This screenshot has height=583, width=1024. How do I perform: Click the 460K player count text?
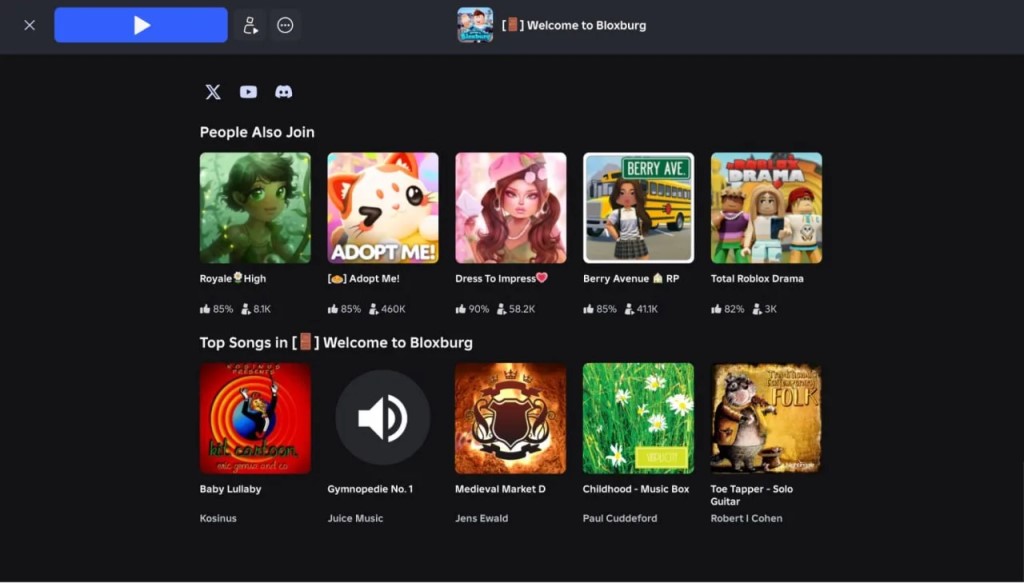pos(393,309)
